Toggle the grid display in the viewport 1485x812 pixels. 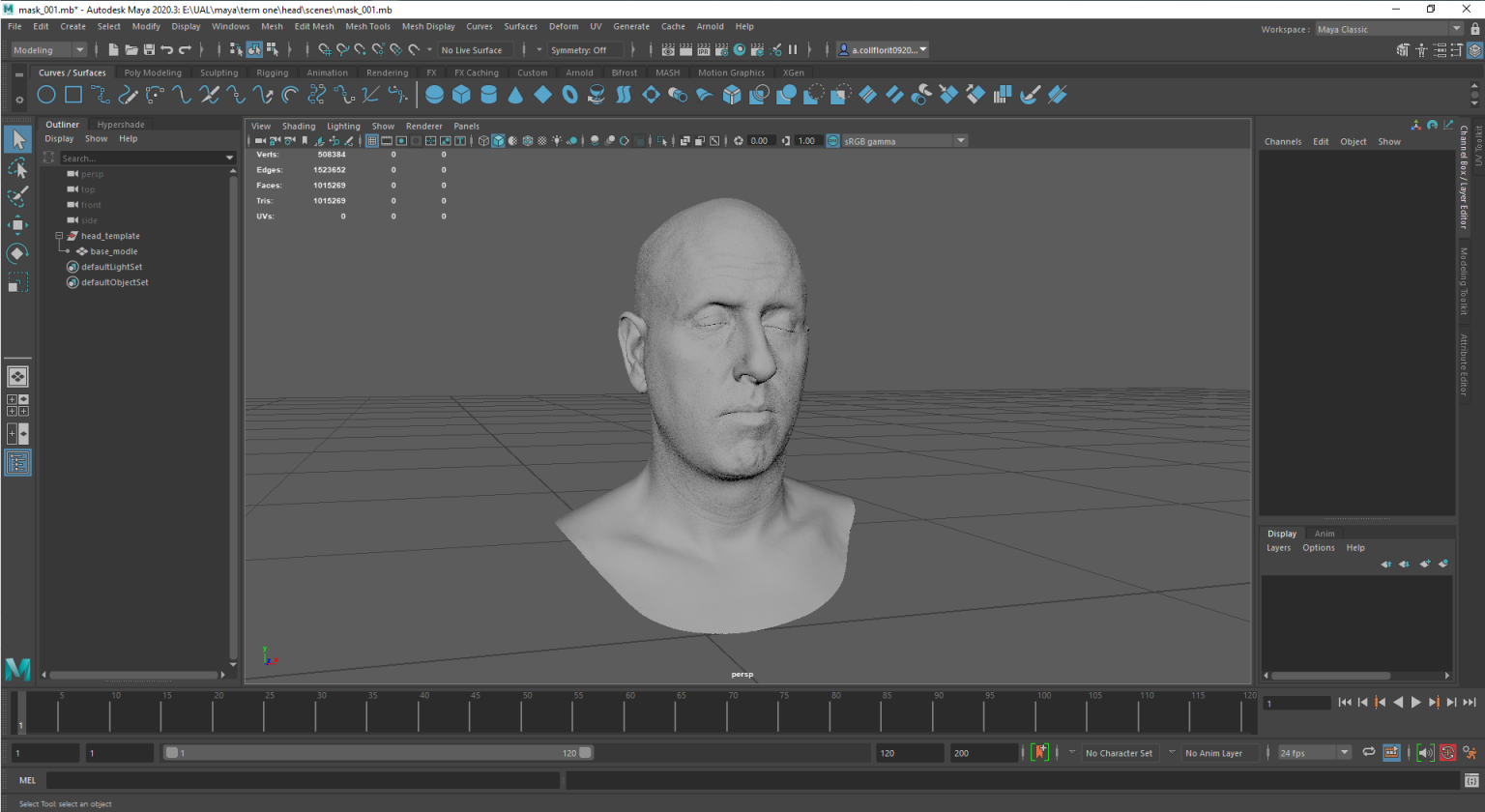(x=371, y=141)
